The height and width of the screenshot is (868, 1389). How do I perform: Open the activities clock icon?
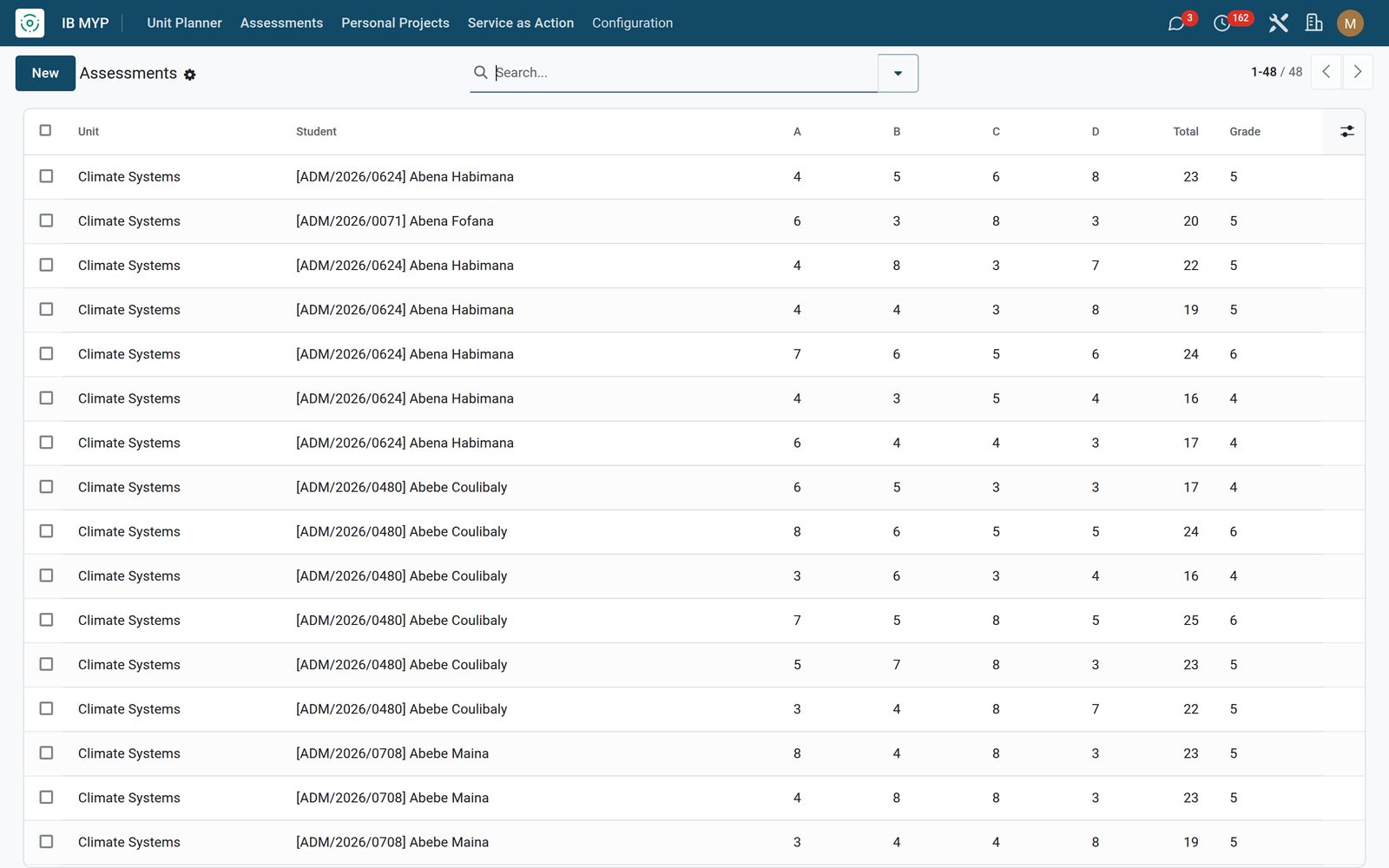1221,23
